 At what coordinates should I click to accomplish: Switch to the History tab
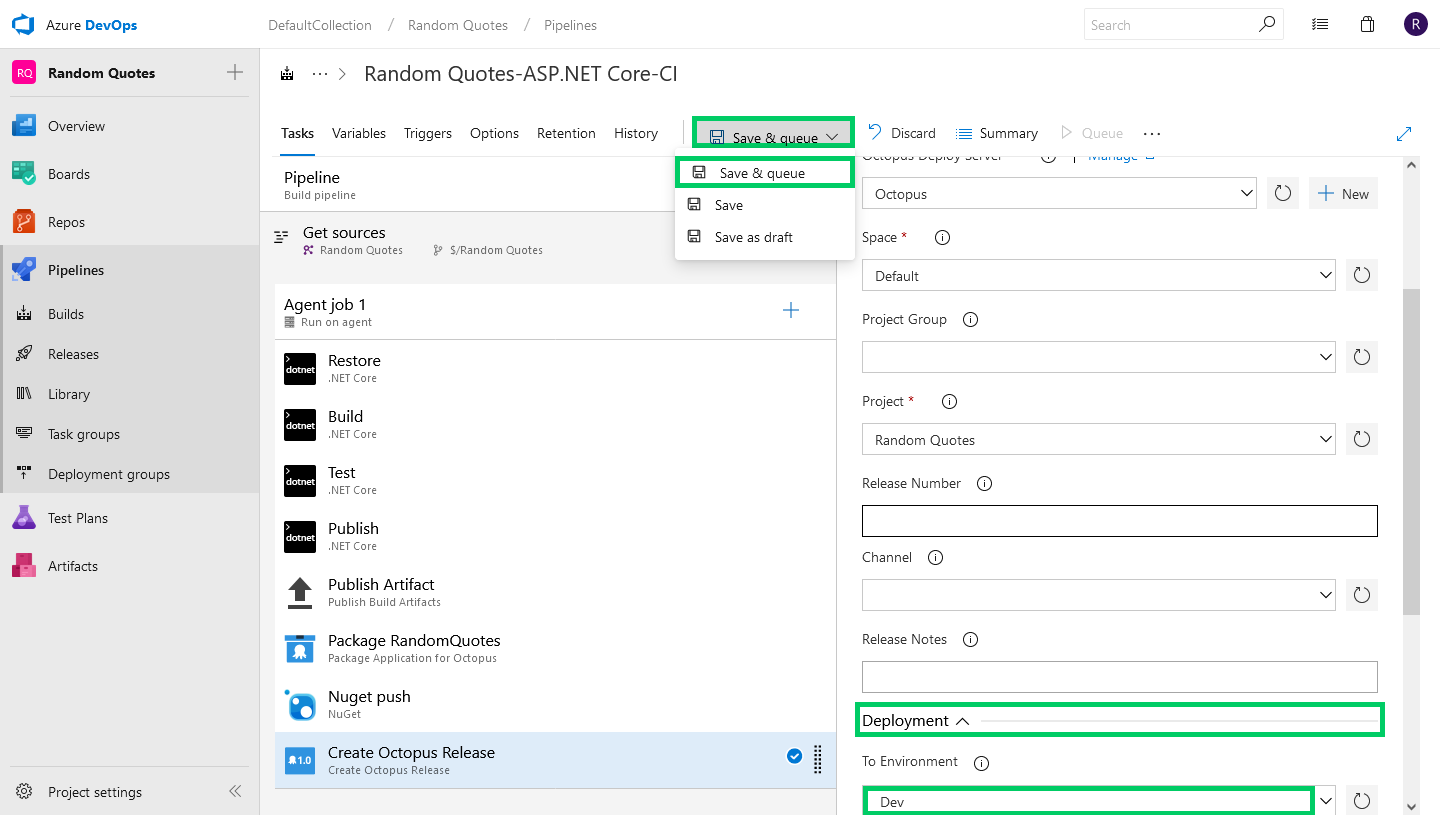tap(636, 133)
